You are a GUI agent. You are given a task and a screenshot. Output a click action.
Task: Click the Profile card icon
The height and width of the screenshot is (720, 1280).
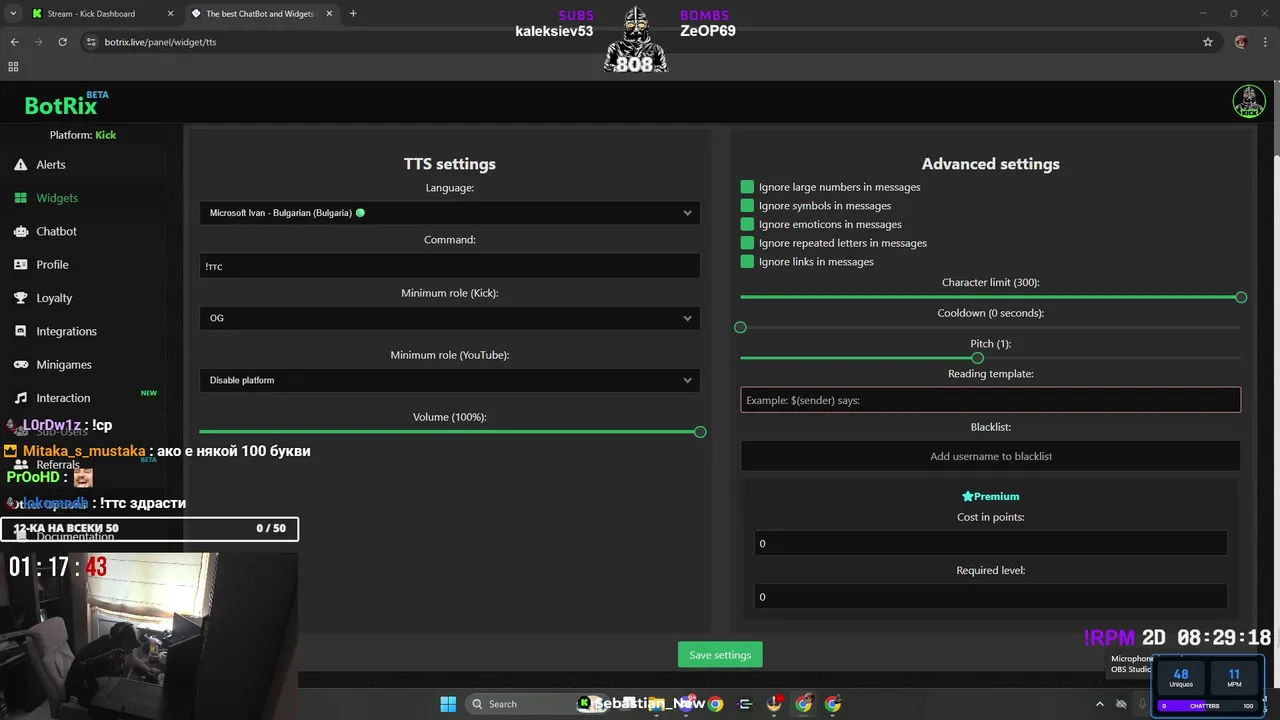pos(20,264)
